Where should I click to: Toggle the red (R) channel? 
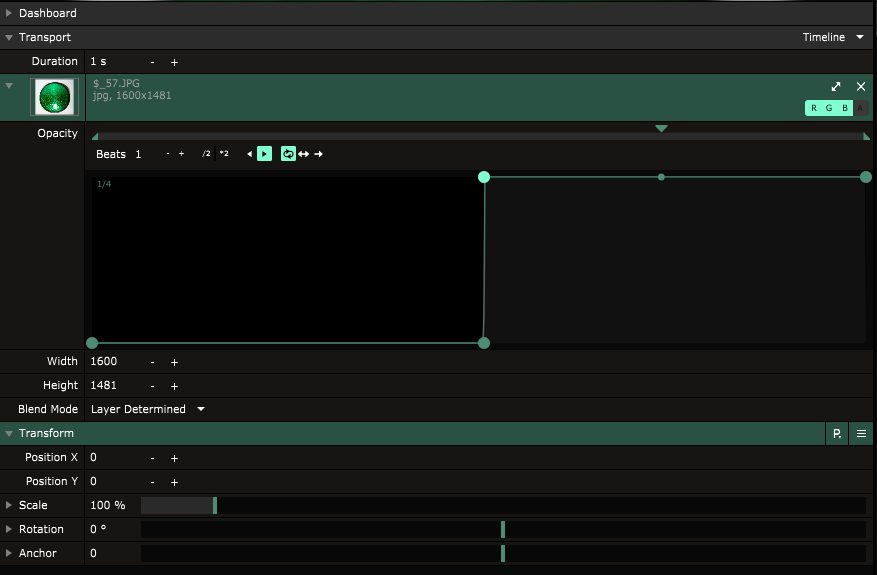pos(814,108)
